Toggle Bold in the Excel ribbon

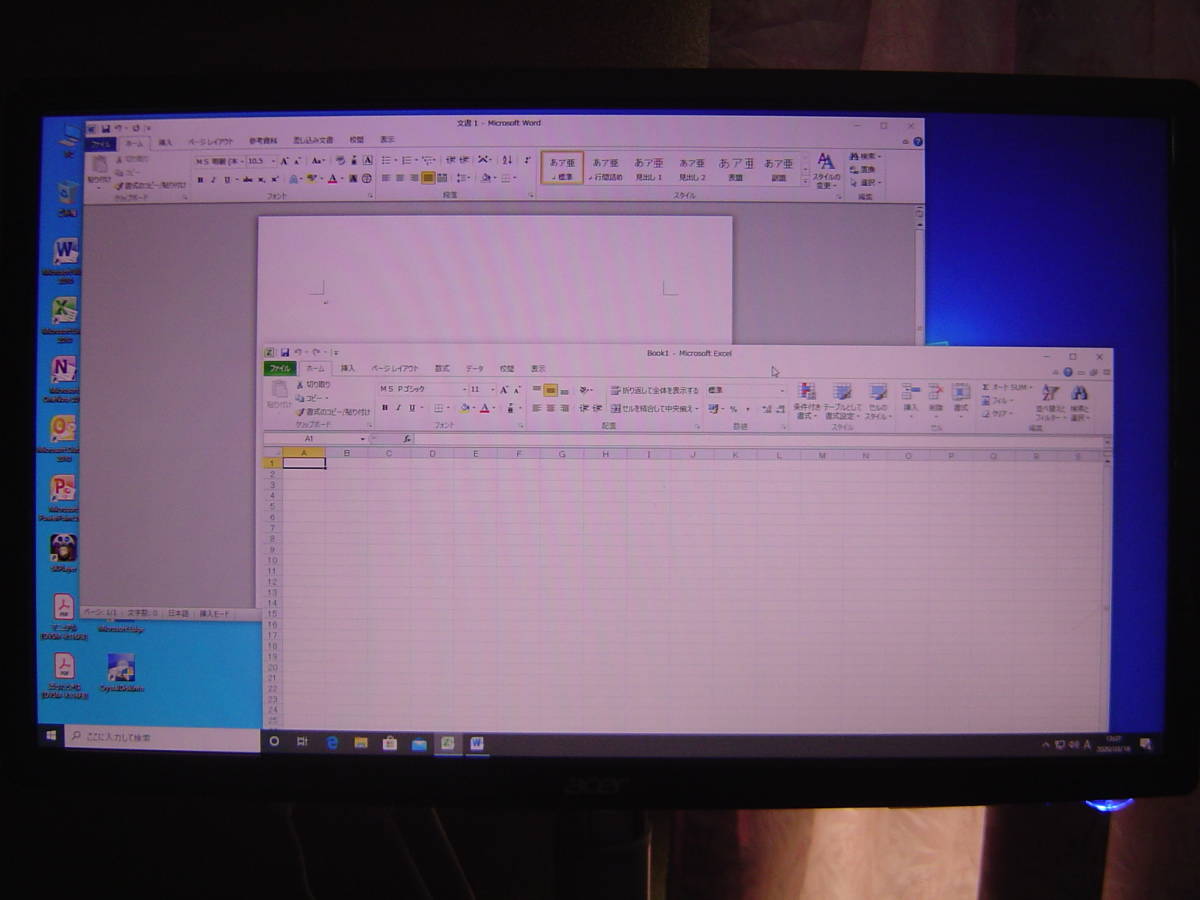(x=385, y=408)
